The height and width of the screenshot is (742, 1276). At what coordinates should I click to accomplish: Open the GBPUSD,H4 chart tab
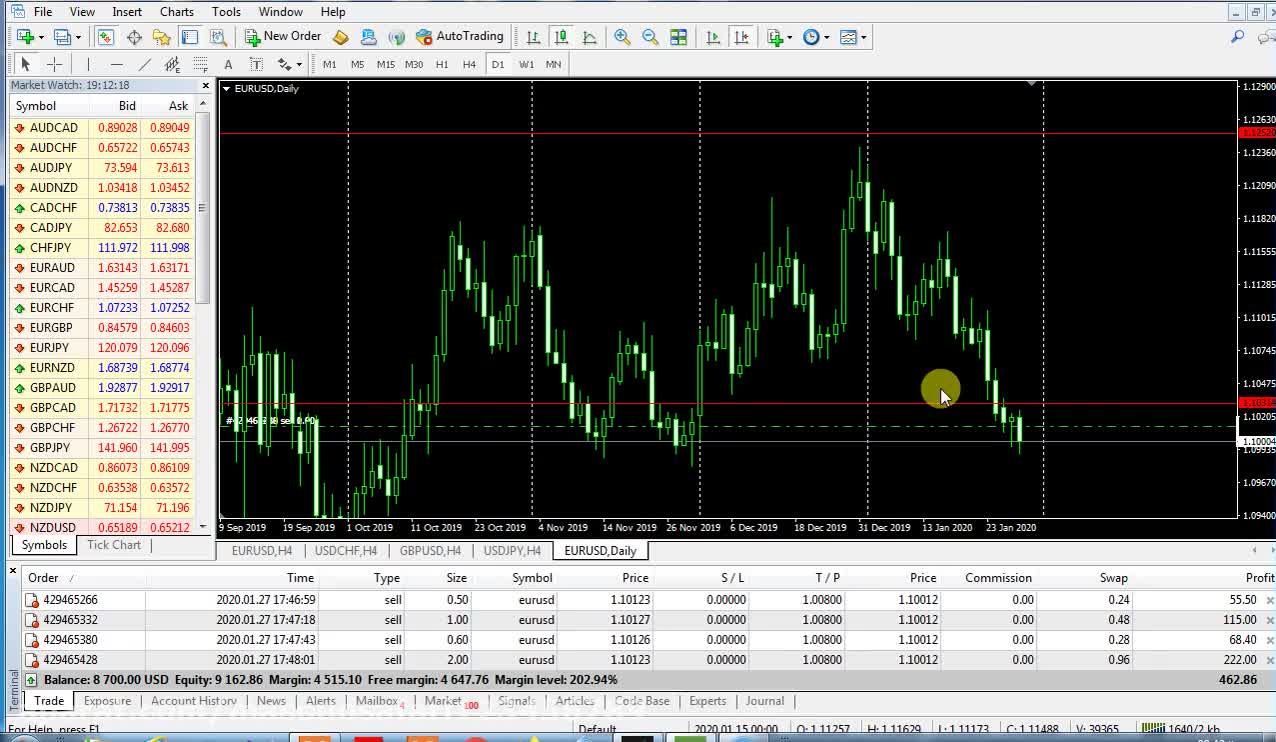click(430, 551)
